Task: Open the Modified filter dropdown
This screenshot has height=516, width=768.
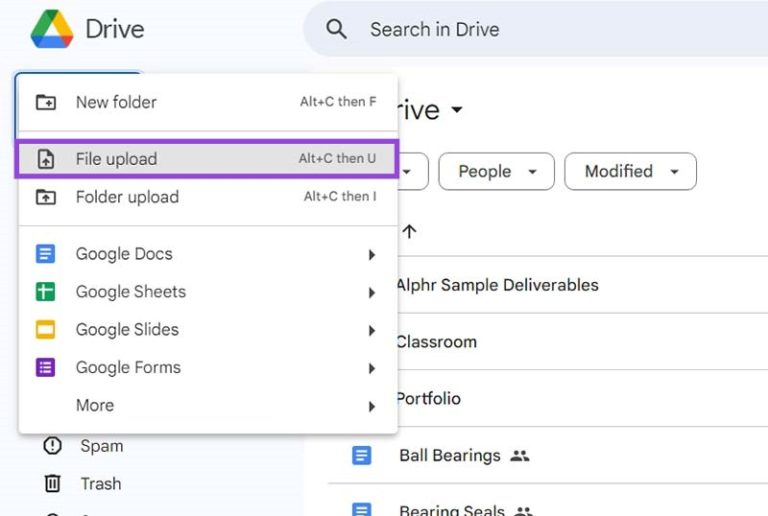Action: 630,171
